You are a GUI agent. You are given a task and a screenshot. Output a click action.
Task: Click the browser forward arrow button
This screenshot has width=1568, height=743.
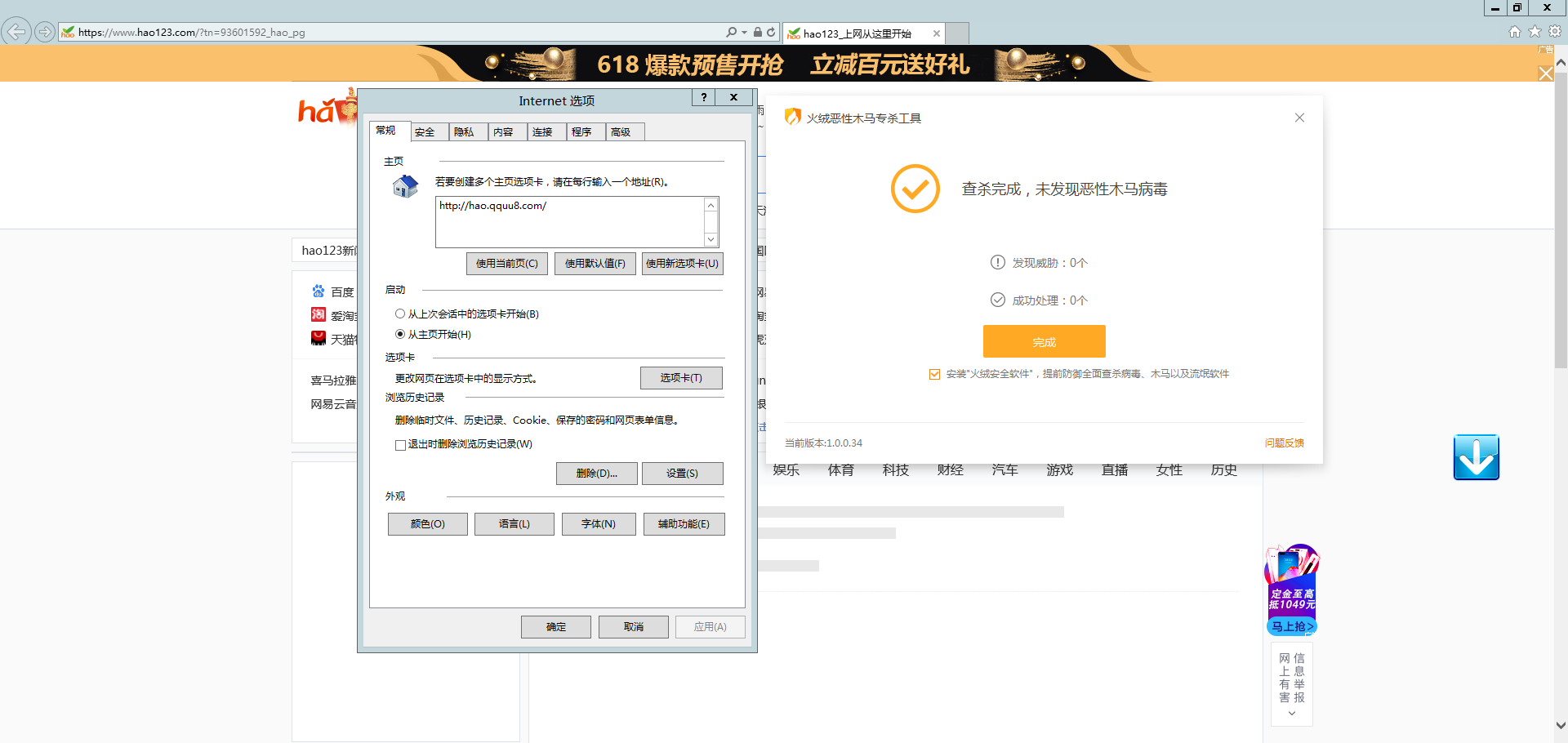45,32
